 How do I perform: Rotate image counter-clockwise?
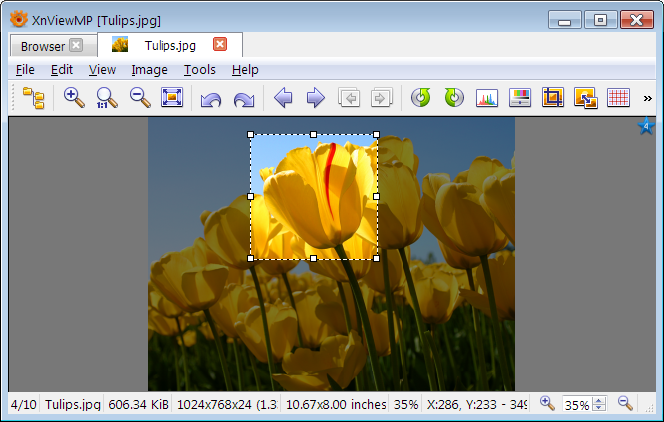421,98
